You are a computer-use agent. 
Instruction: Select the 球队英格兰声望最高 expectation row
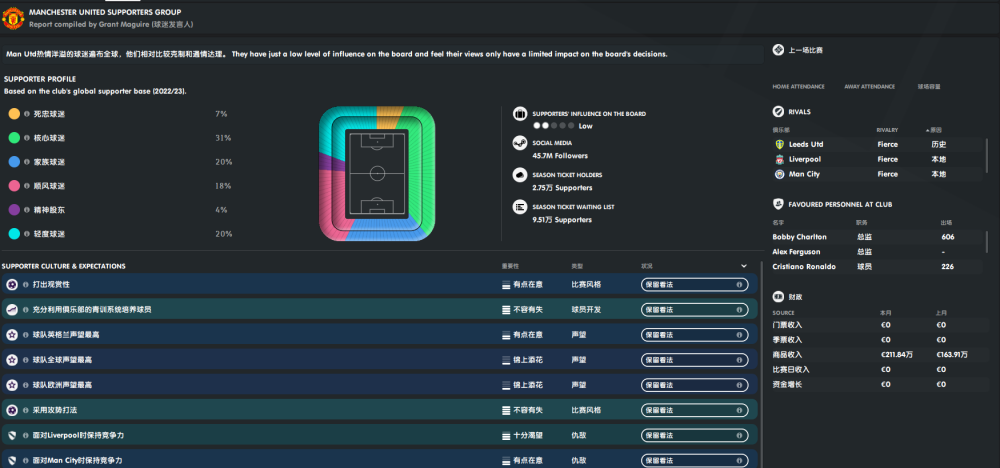379,335
